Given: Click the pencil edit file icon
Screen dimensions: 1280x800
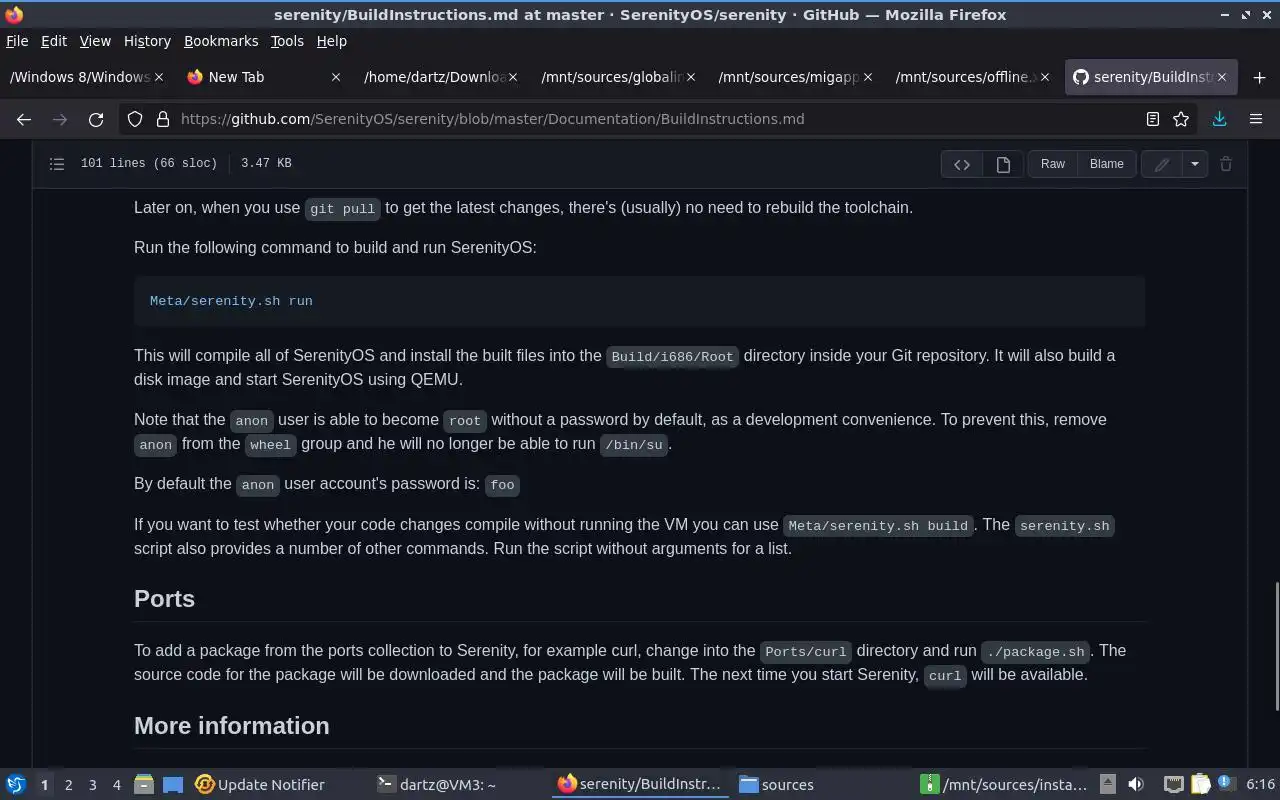Looking at the screenshot, I should pyautogui.click(x=1162, y=164).
